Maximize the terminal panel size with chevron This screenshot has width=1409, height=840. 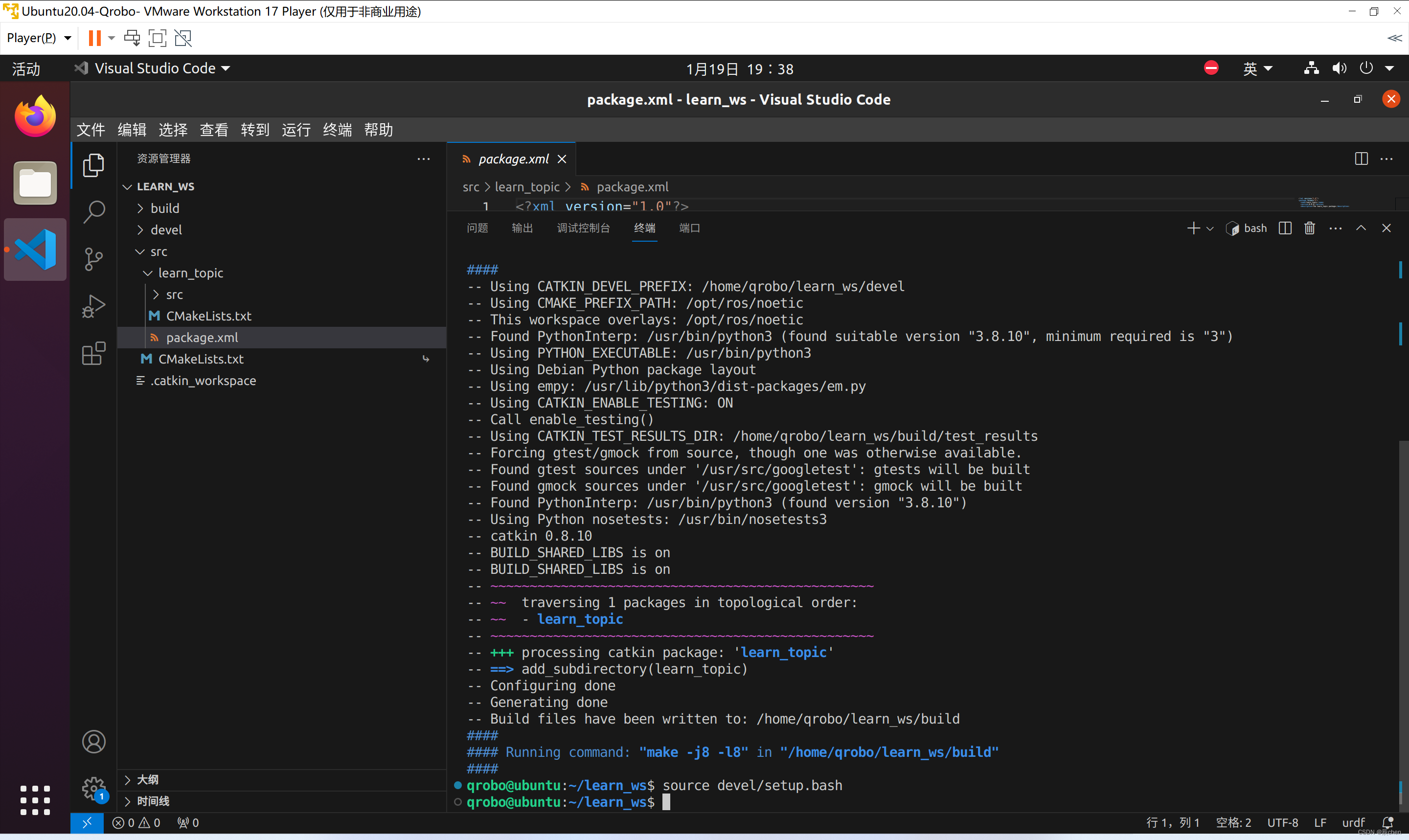pyautogui.click(x=1361, y=228)
